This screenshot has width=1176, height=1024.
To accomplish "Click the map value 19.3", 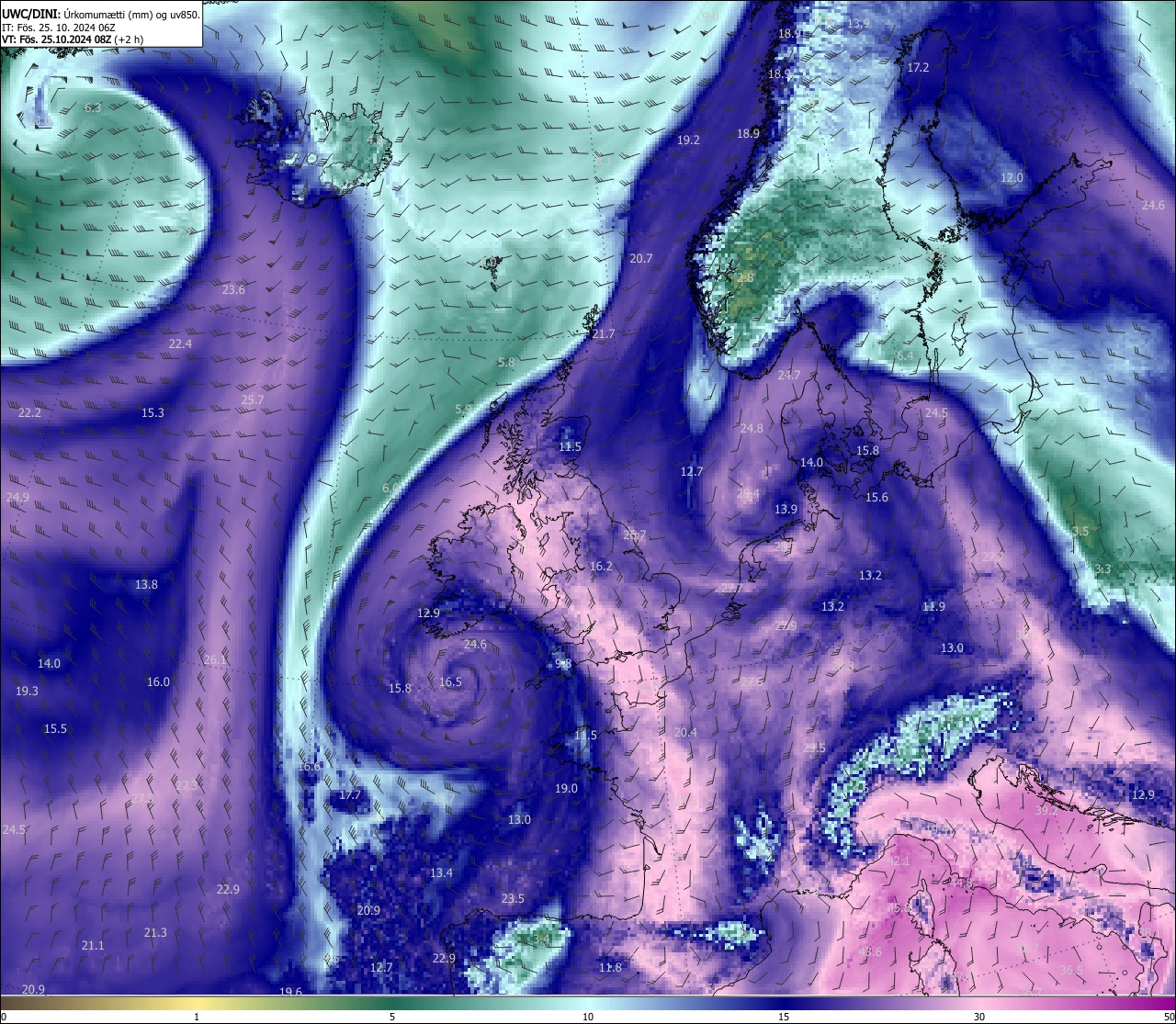I will tap(27, 691).
